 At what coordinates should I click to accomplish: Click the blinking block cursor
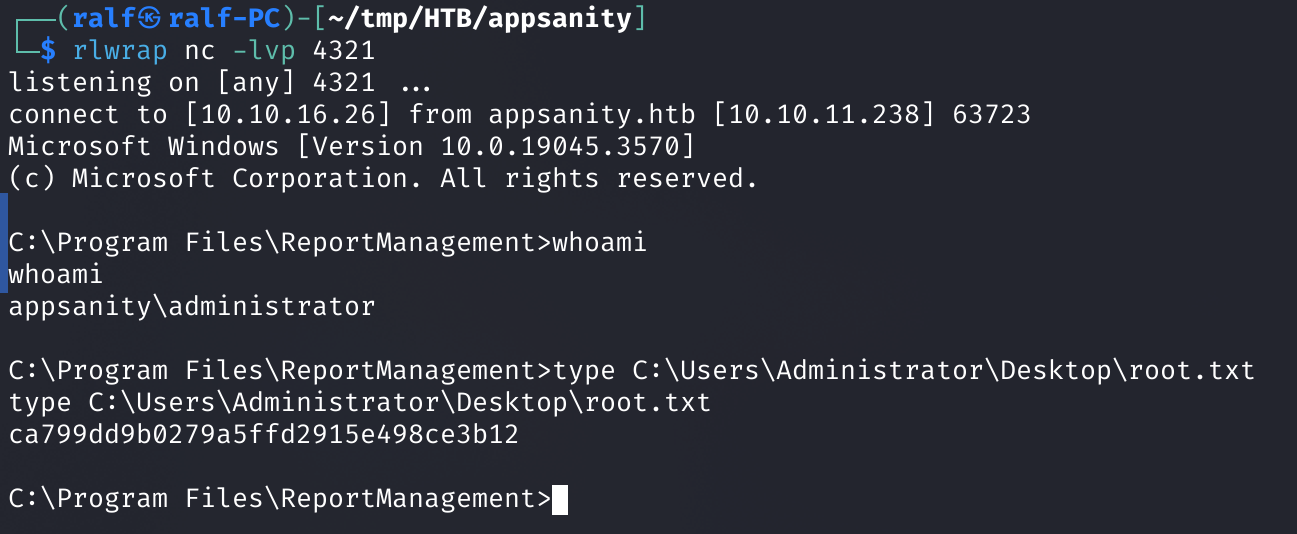click(560, 499)
